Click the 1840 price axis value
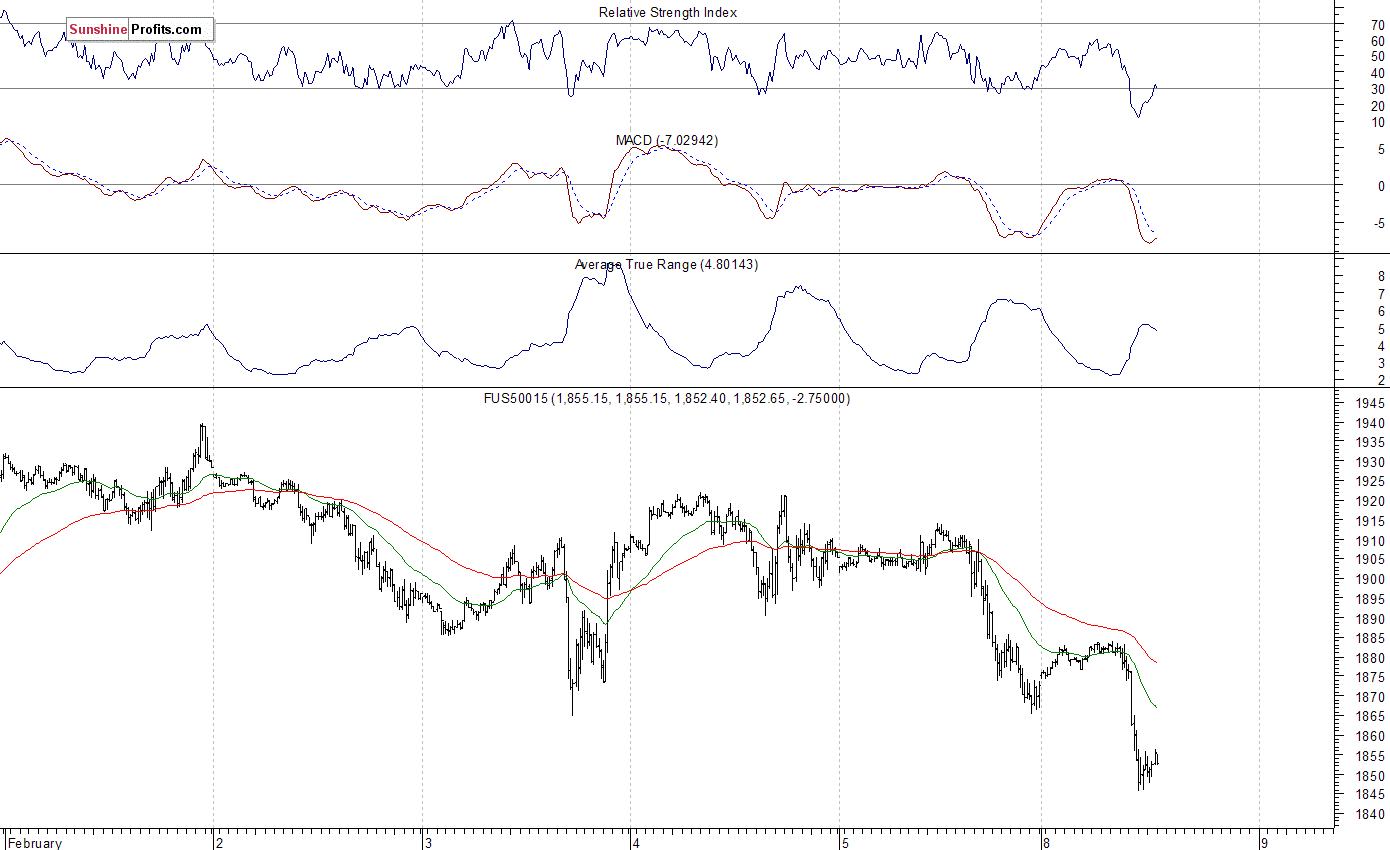This screenshot has width=1390, height=850. [1369, 815]
